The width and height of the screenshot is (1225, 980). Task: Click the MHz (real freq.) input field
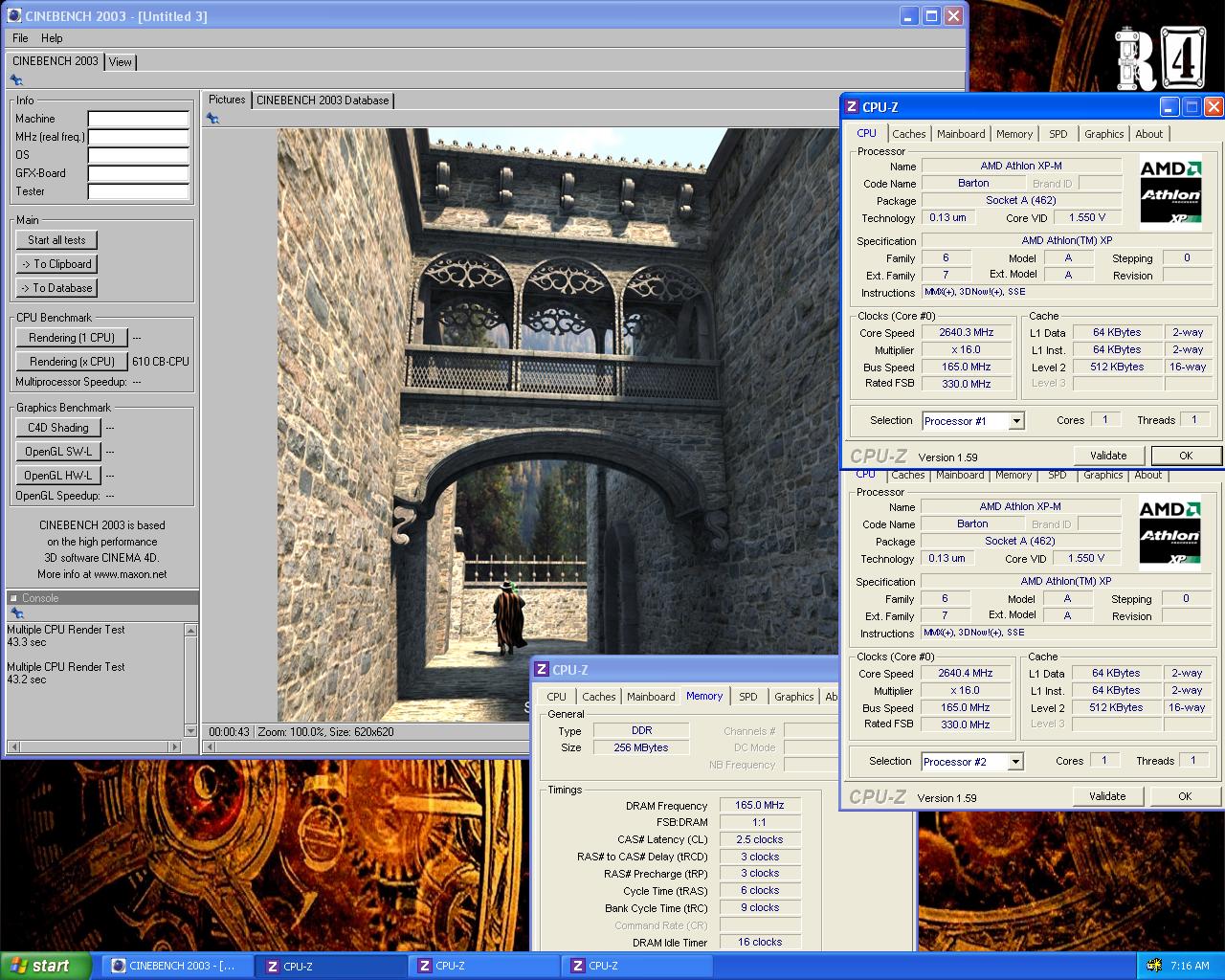139,137
